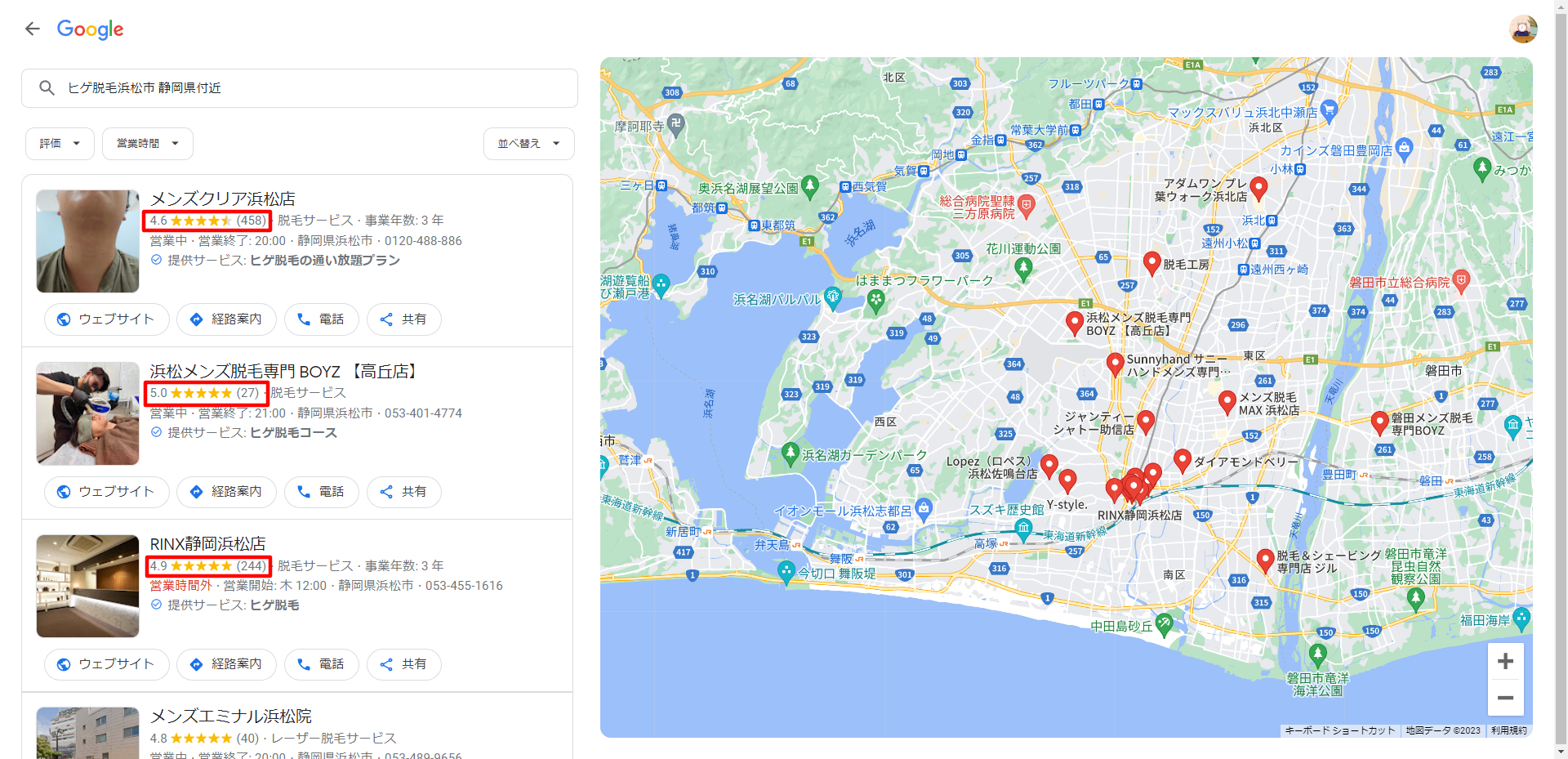Open the メンズクリア浜松店 listing title
The image size is (1568, 759).
(x=222, y=199)
